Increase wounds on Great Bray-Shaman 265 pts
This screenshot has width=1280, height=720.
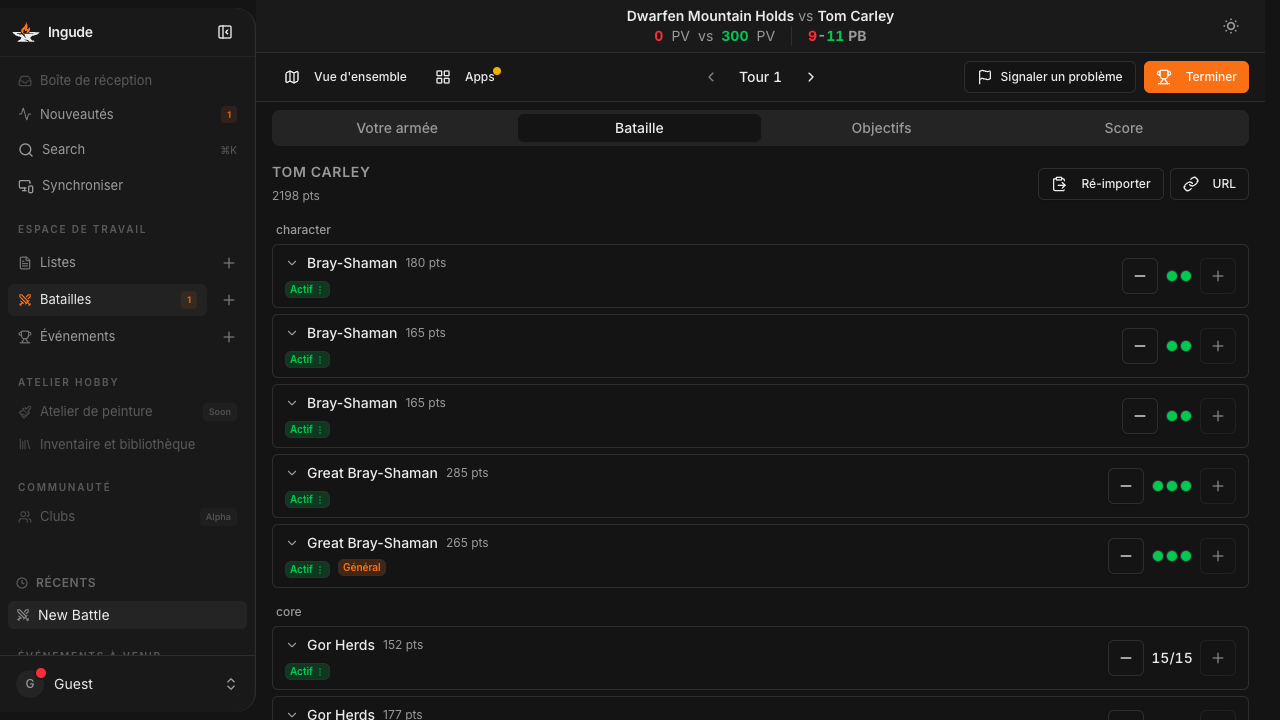tap(1218, 556)
